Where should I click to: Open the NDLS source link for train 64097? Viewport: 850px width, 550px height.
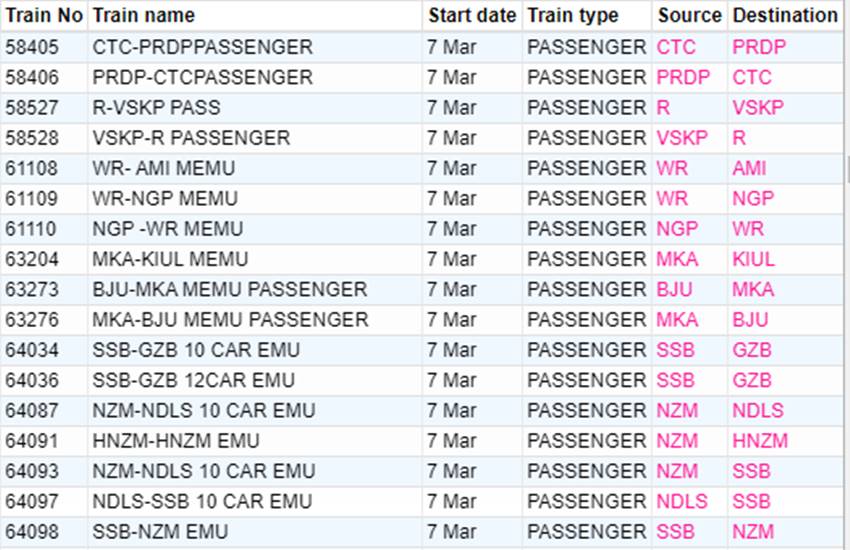tap(682, 502)
